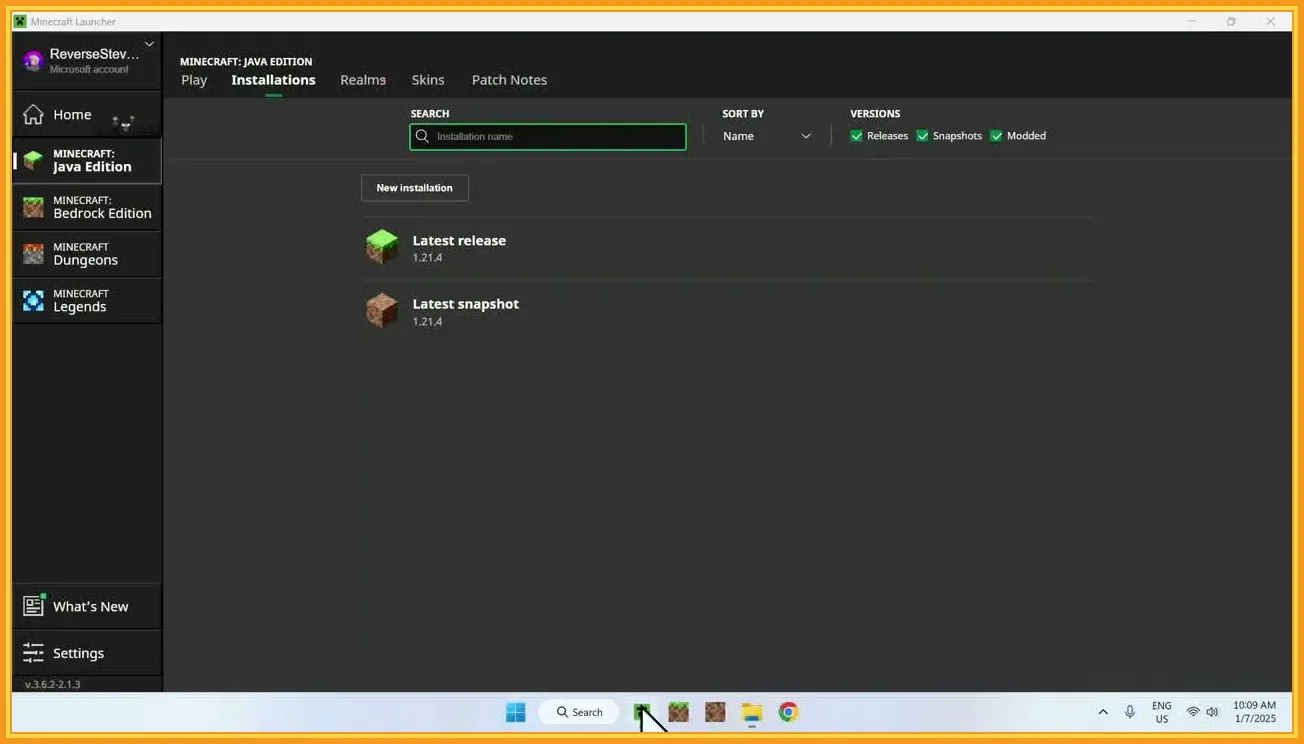
Task: Open Google Chrome from the taskbar
Action: click(788, 712)
